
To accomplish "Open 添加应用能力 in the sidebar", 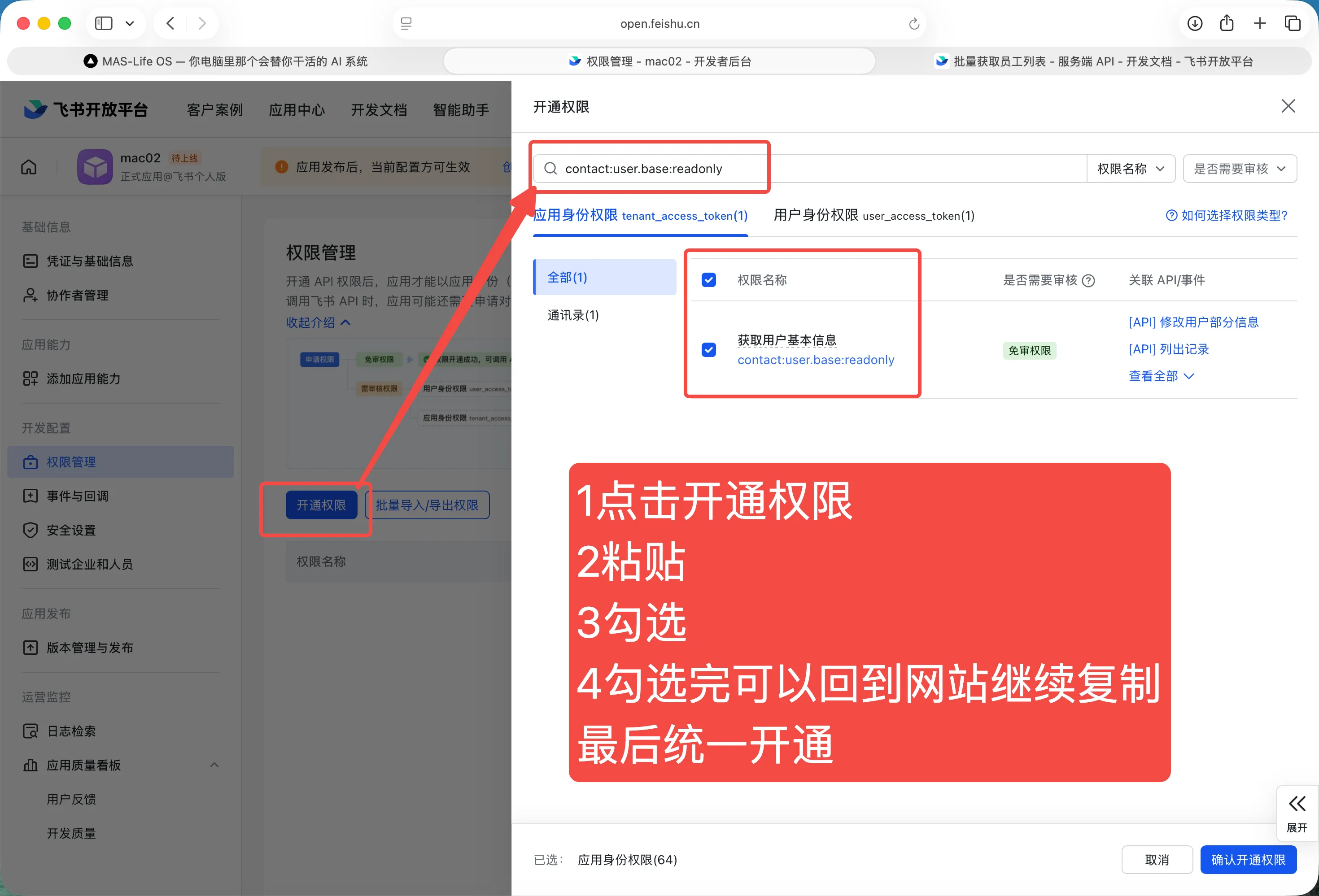I will (120, 378).
